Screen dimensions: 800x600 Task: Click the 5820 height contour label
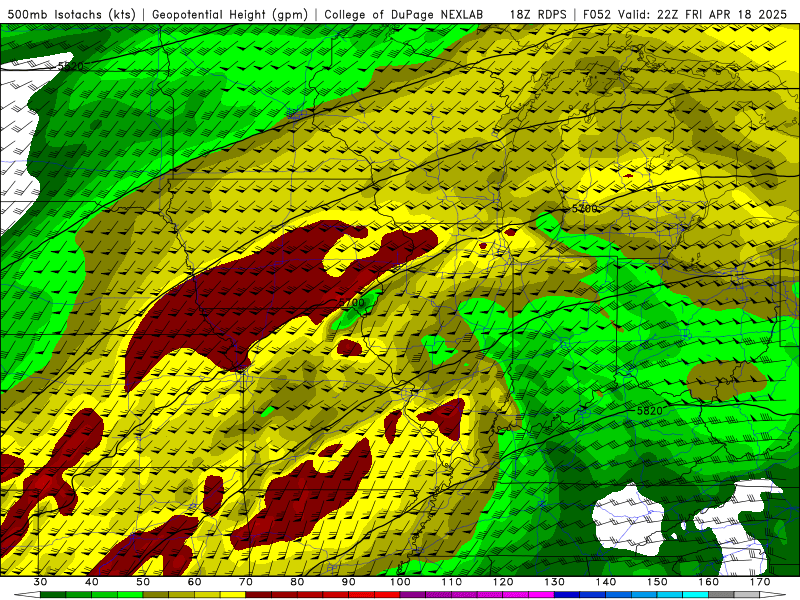click(x=649, y=411)
